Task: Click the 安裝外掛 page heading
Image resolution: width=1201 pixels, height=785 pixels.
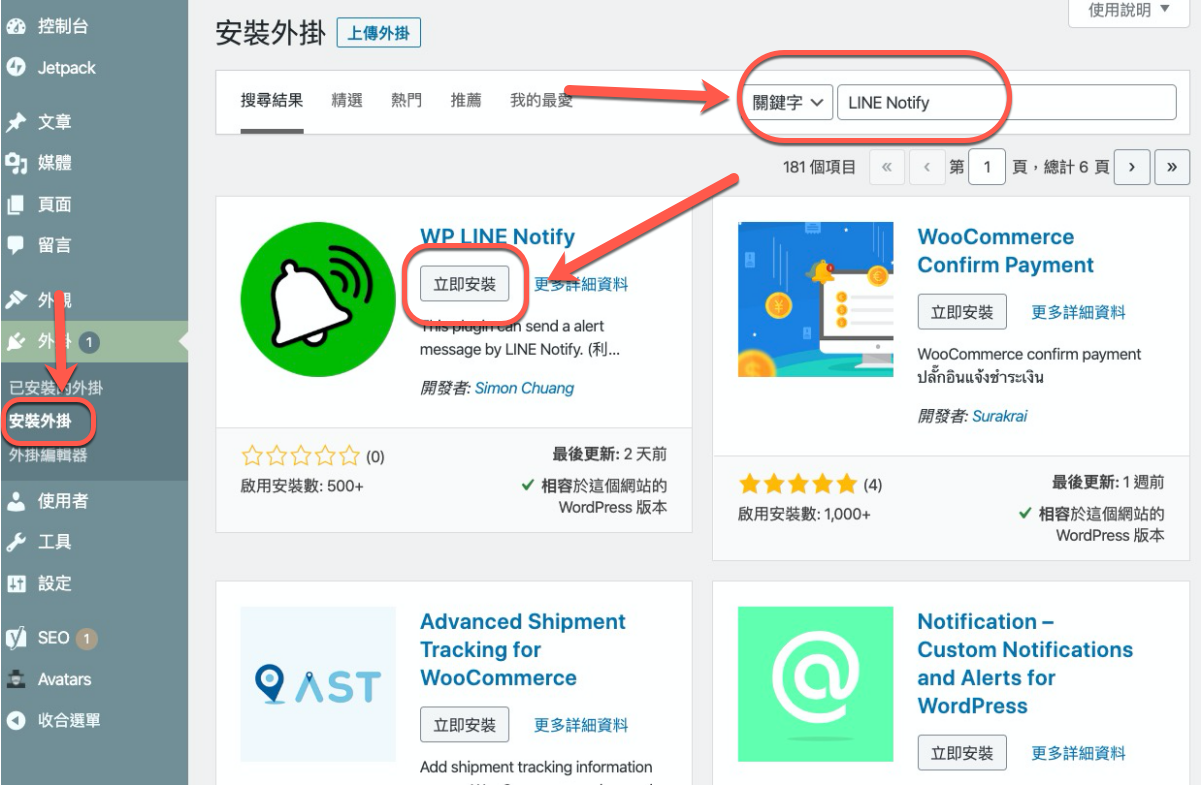Action: (x=271, y=32)
